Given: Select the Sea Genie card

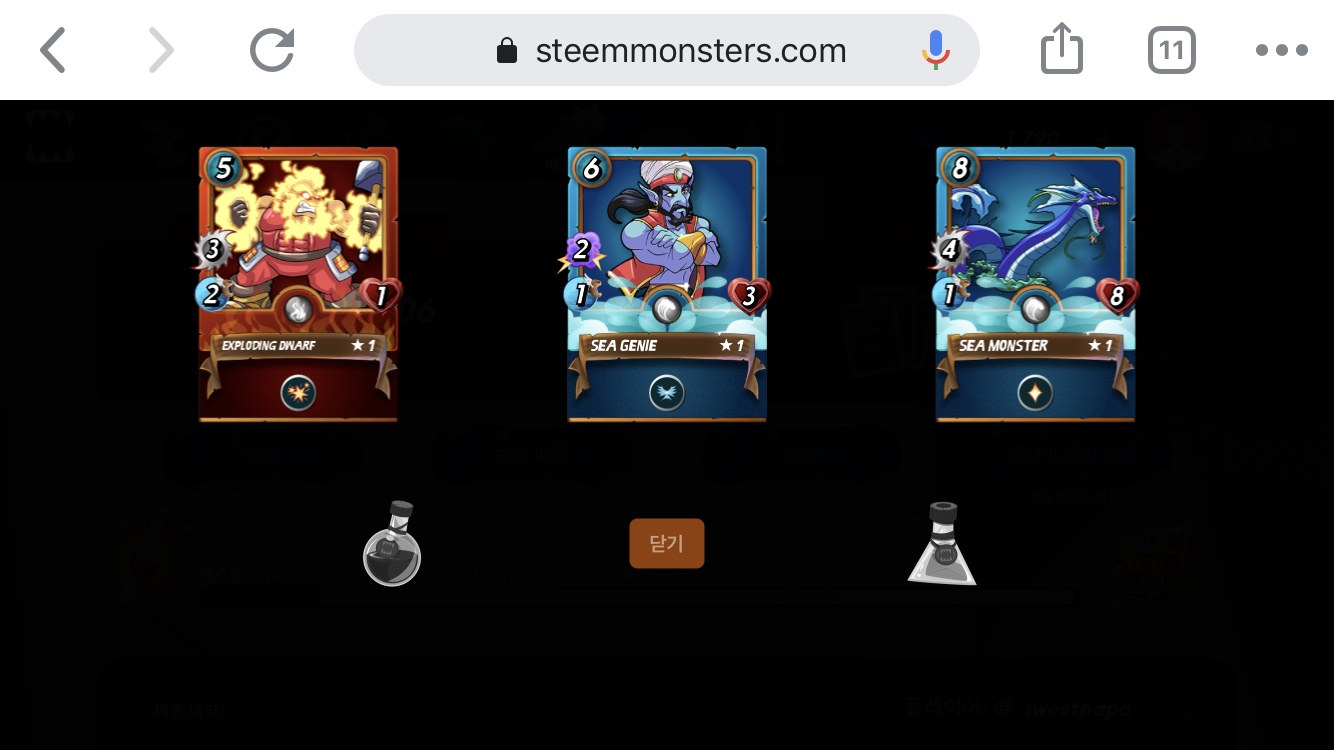Looking at the screenshot, I should pyautogui.click(x=667, y=284).
